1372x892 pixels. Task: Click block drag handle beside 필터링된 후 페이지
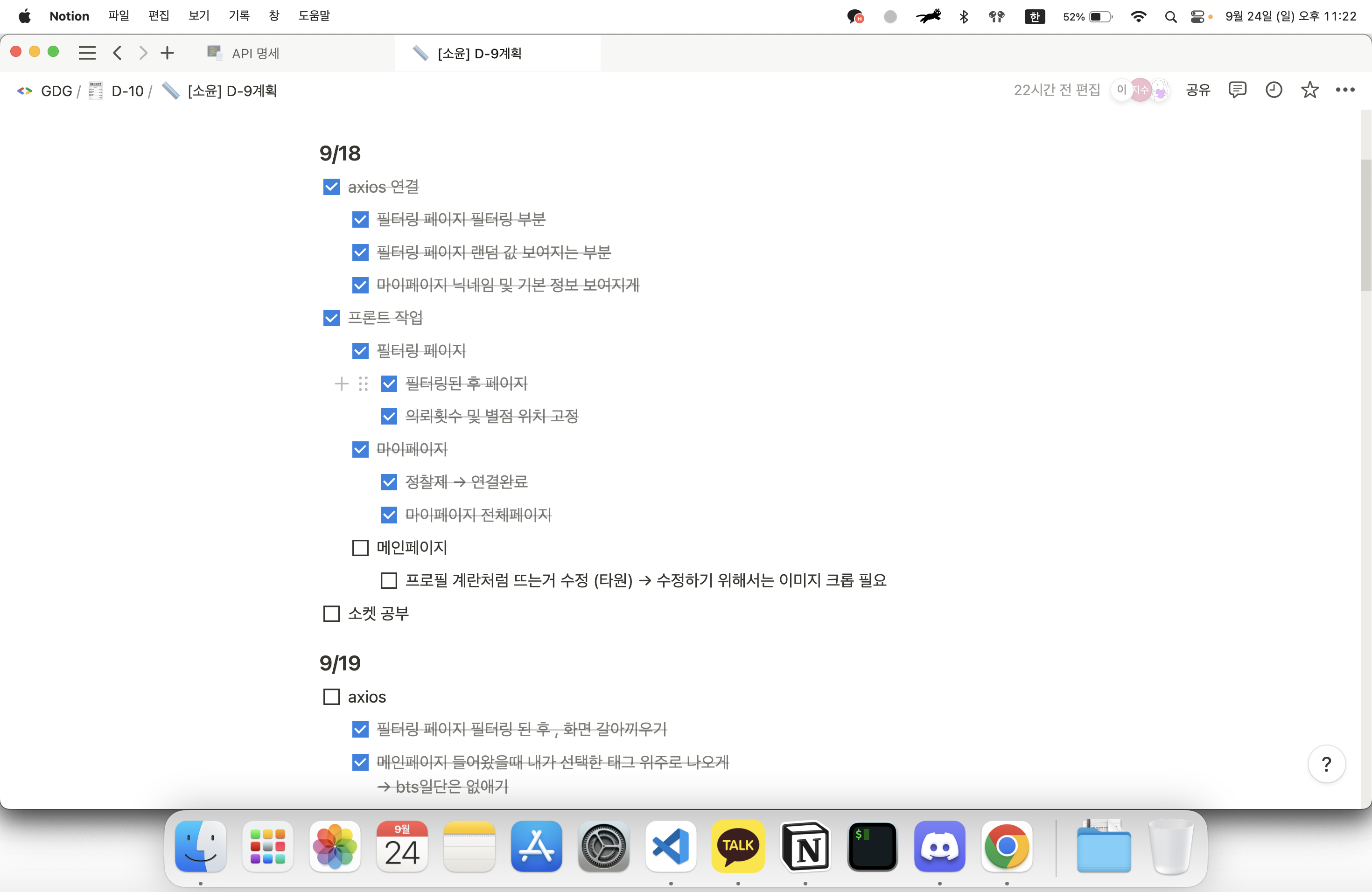click(x=363, y=384)
